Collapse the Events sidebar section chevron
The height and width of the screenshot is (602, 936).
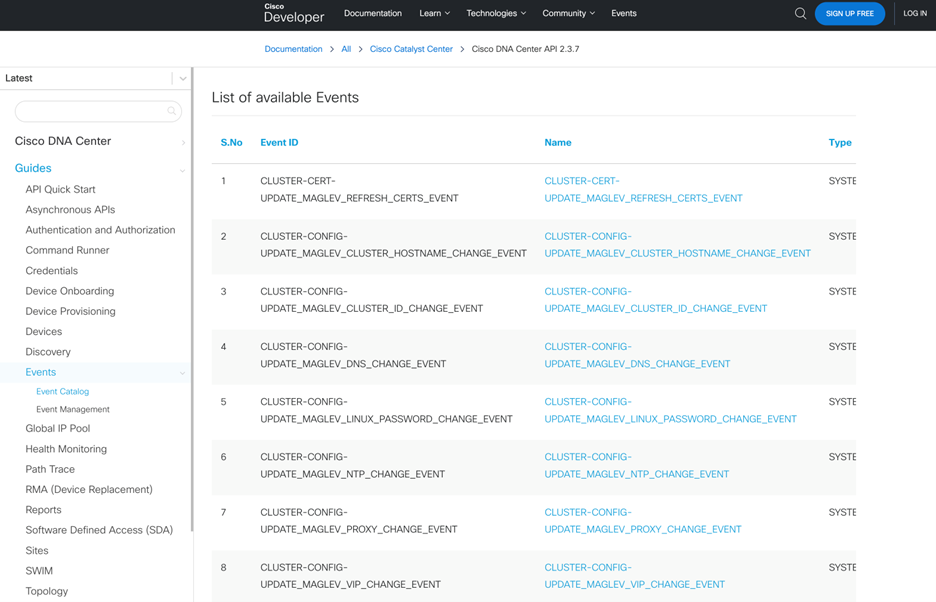tap(182, 373)
